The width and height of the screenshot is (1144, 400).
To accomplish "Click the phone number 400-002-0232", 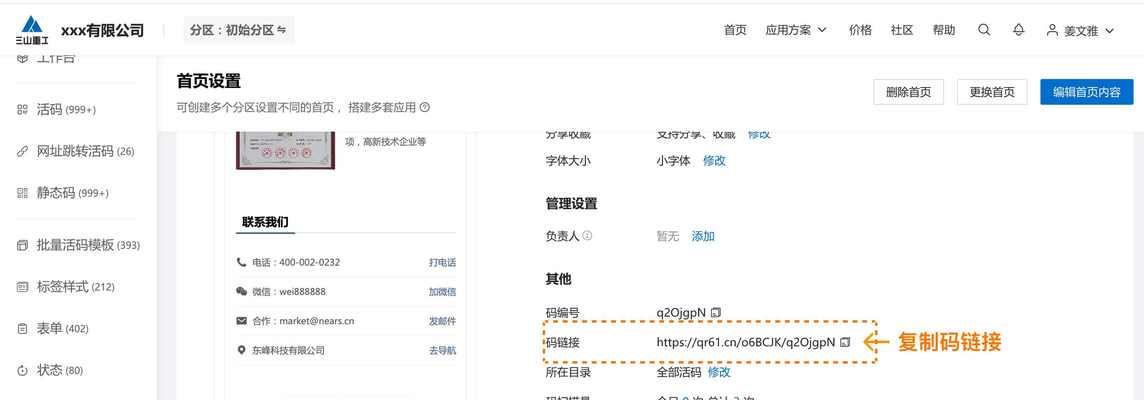I will click(x=309, y=262).
